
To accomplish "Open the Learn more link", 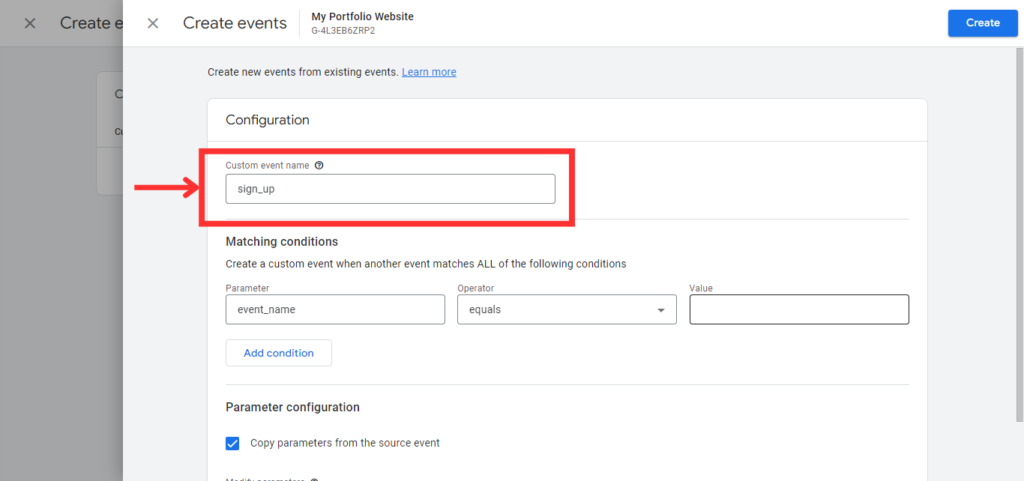I will click(x=429, y=72).
